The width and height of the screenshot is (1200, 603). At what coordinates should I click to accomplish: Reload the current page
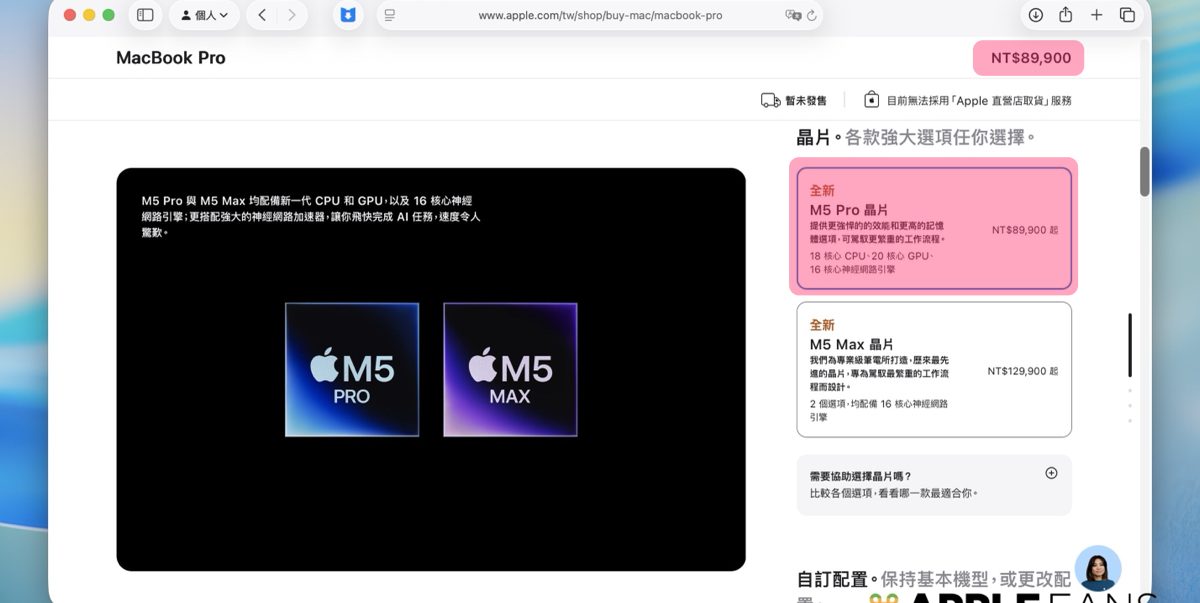pos(812,15)
